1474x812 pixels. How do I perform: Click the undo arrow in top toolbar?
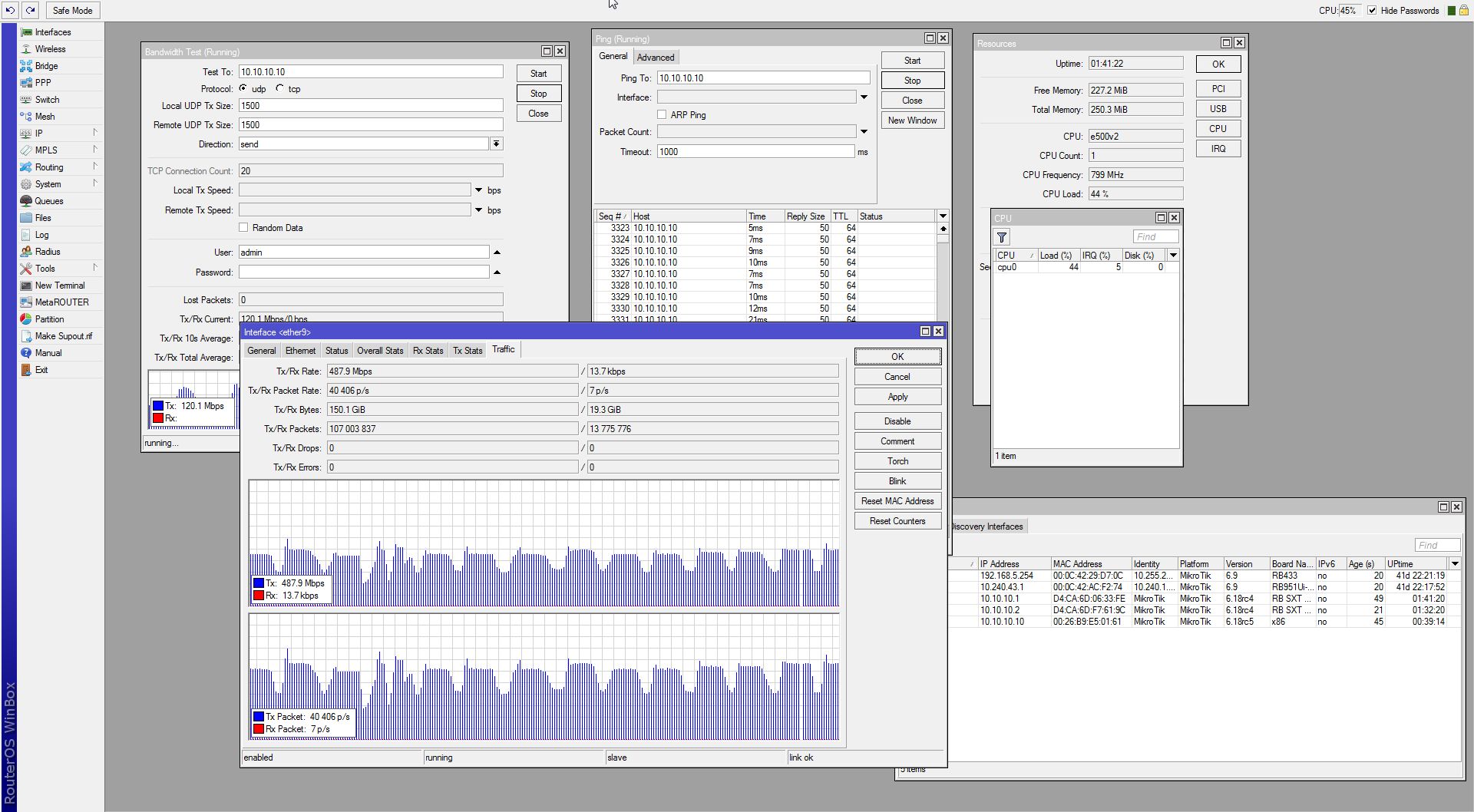[x=11, y=10]
